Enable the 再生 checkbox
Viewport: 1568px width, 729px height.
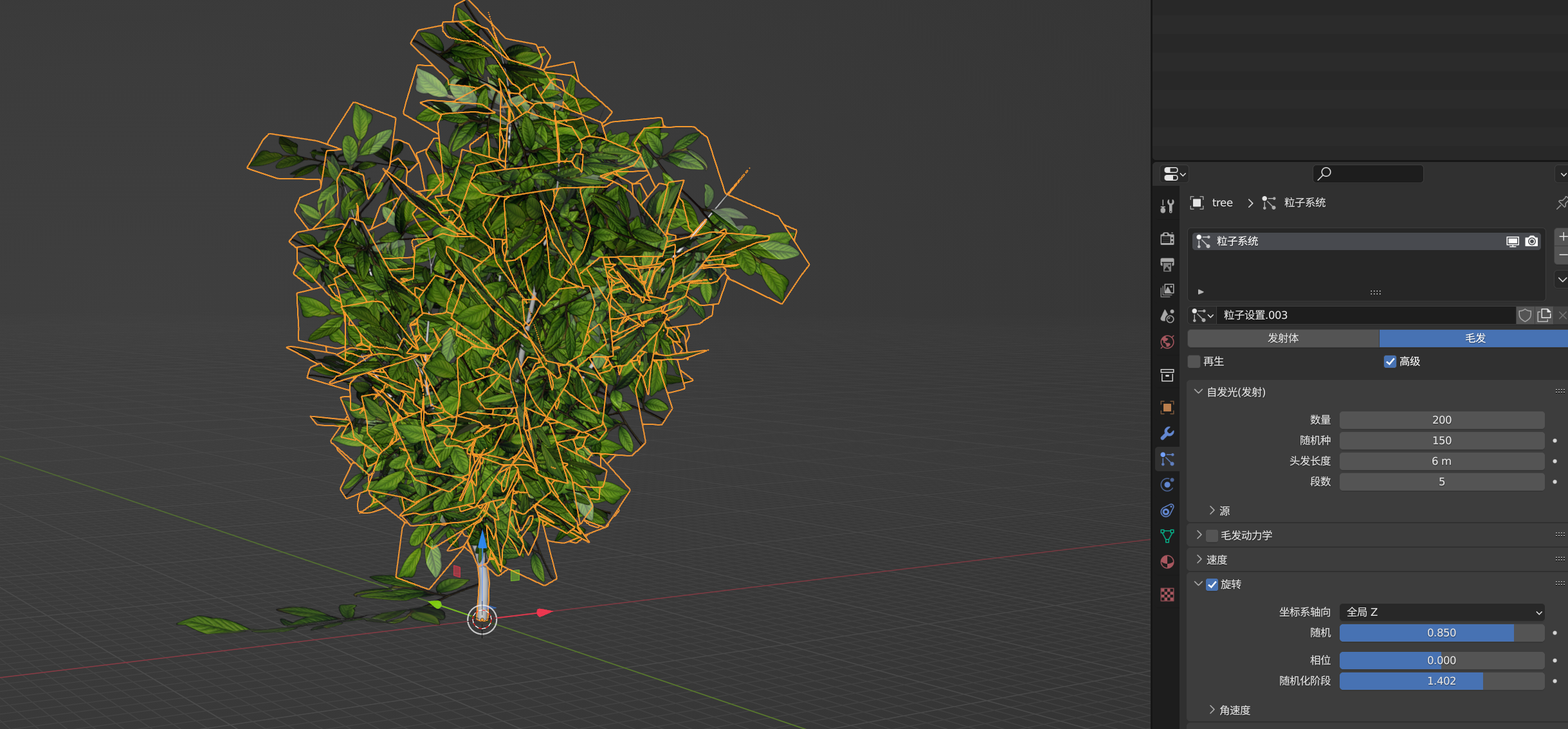1194,361
